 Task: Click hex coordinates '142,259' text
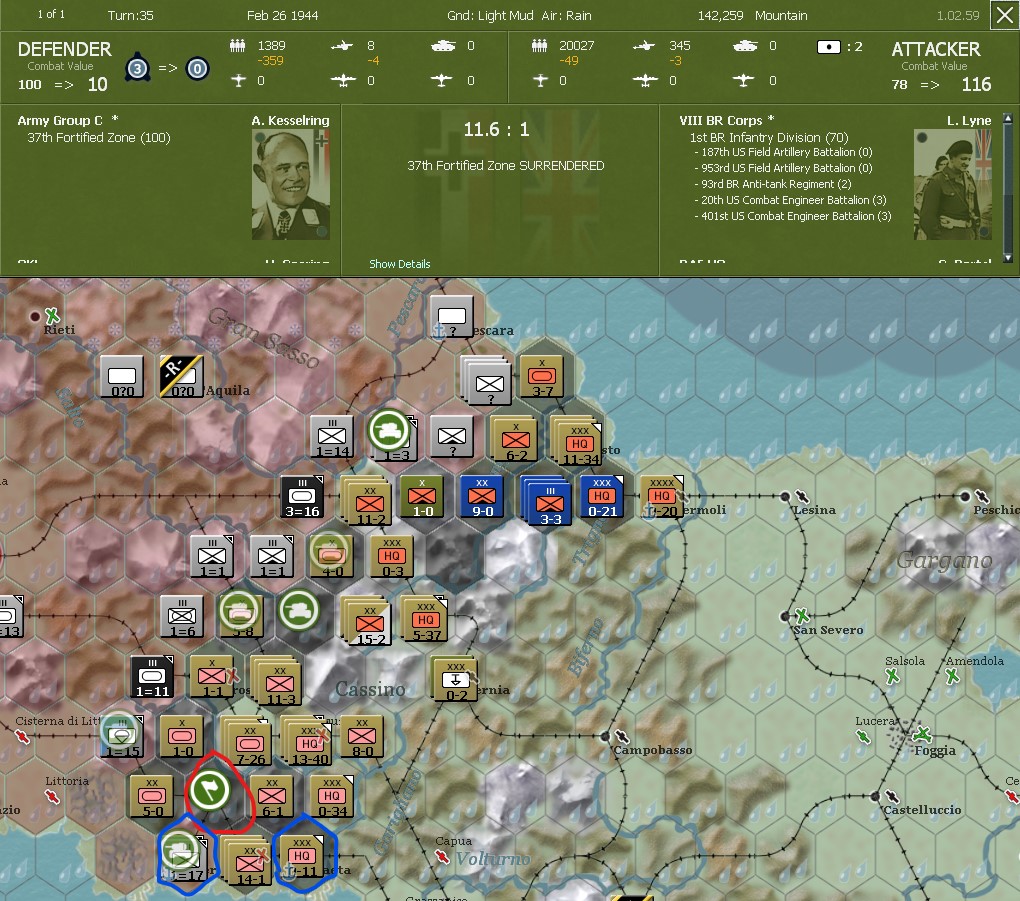(x=720, y=15)
